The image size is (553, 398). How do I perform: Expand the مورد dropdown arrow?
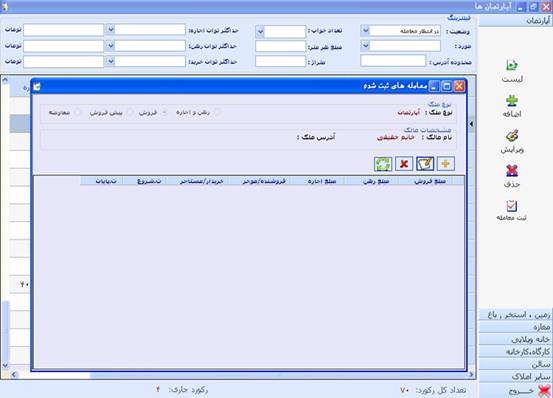pos(365,46)
